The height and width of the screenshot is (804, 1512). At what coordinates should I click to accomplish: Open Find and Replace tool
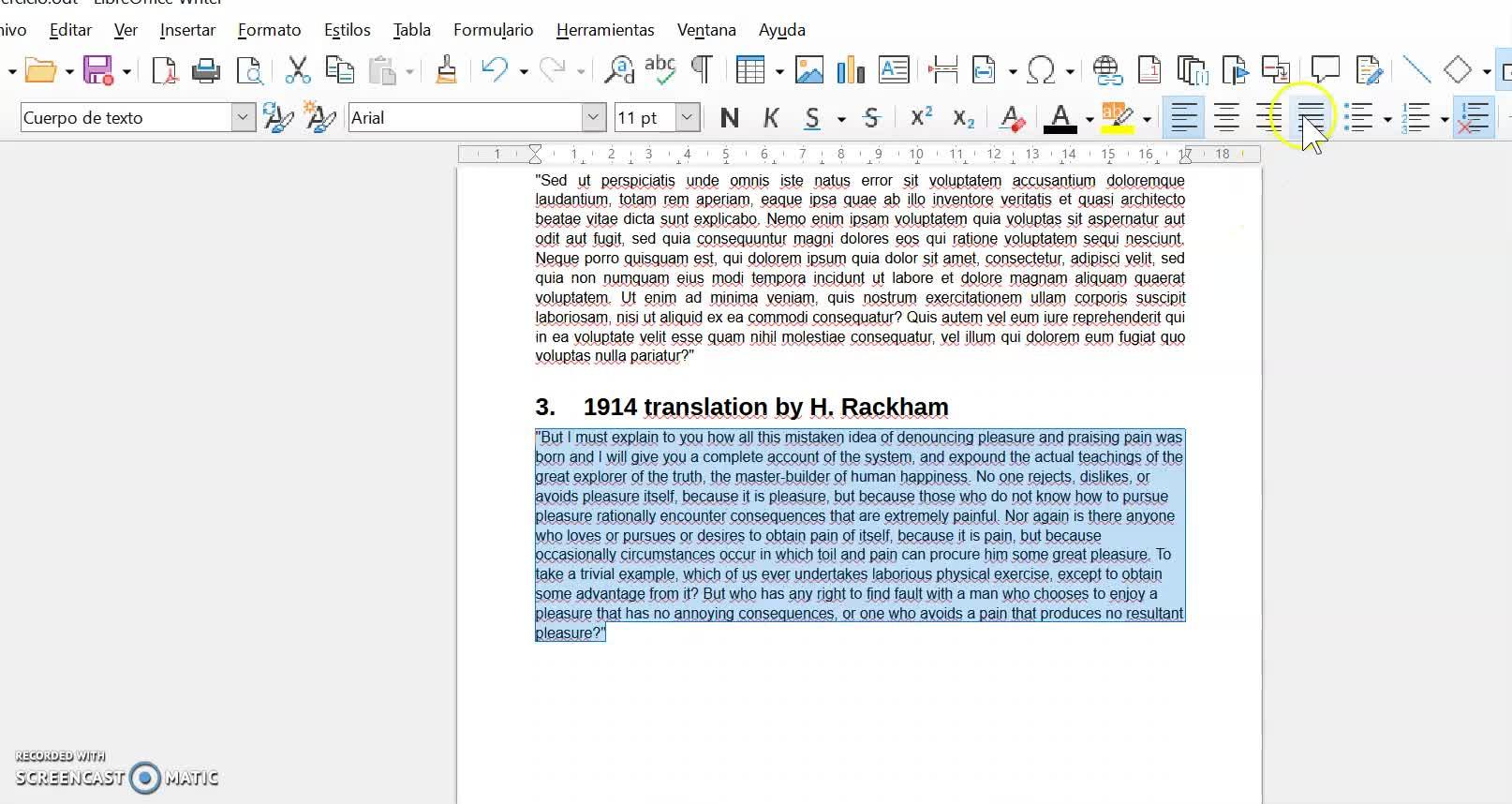618,70
